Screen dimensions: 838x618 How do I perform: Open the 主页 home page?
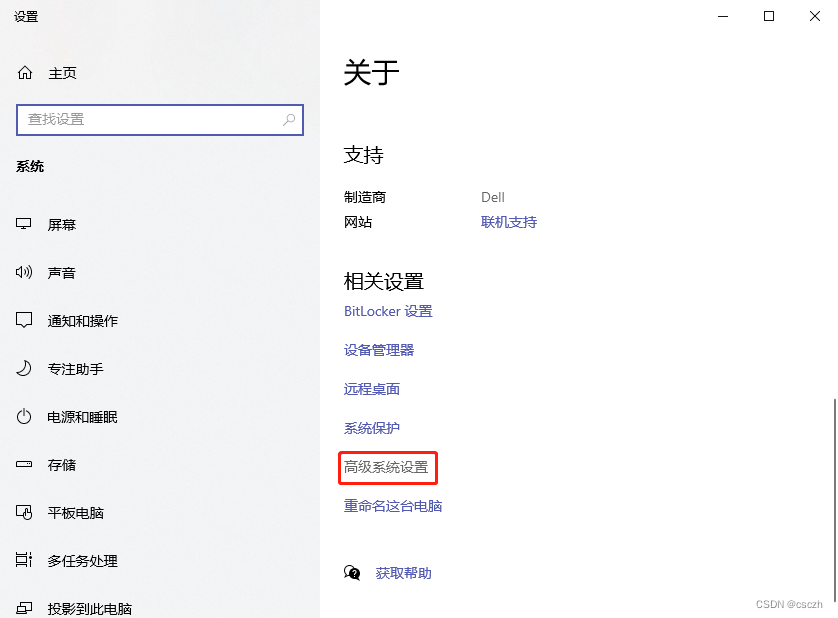tap(63, 73)
